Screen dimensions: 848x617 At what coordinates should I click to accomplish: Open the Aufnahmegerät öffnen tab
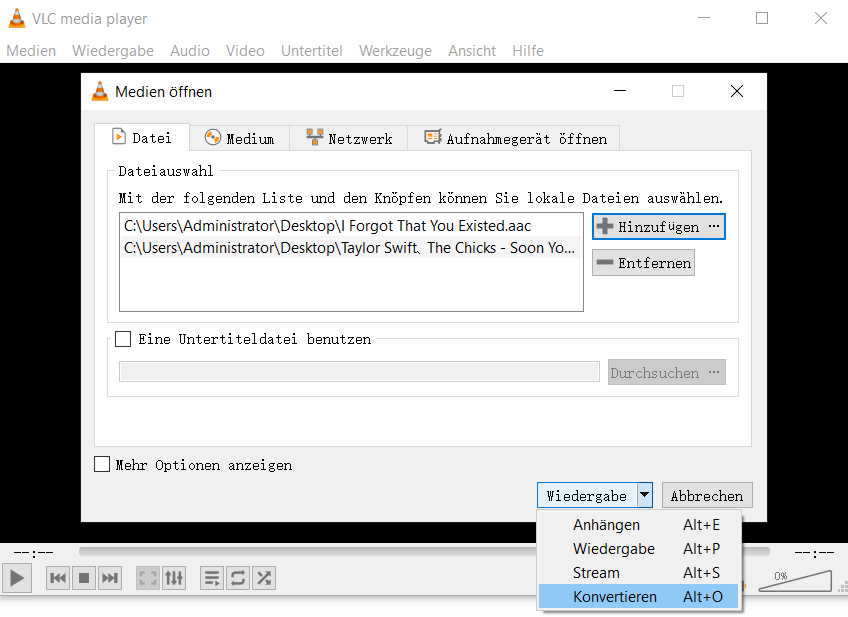click(514, 138)
